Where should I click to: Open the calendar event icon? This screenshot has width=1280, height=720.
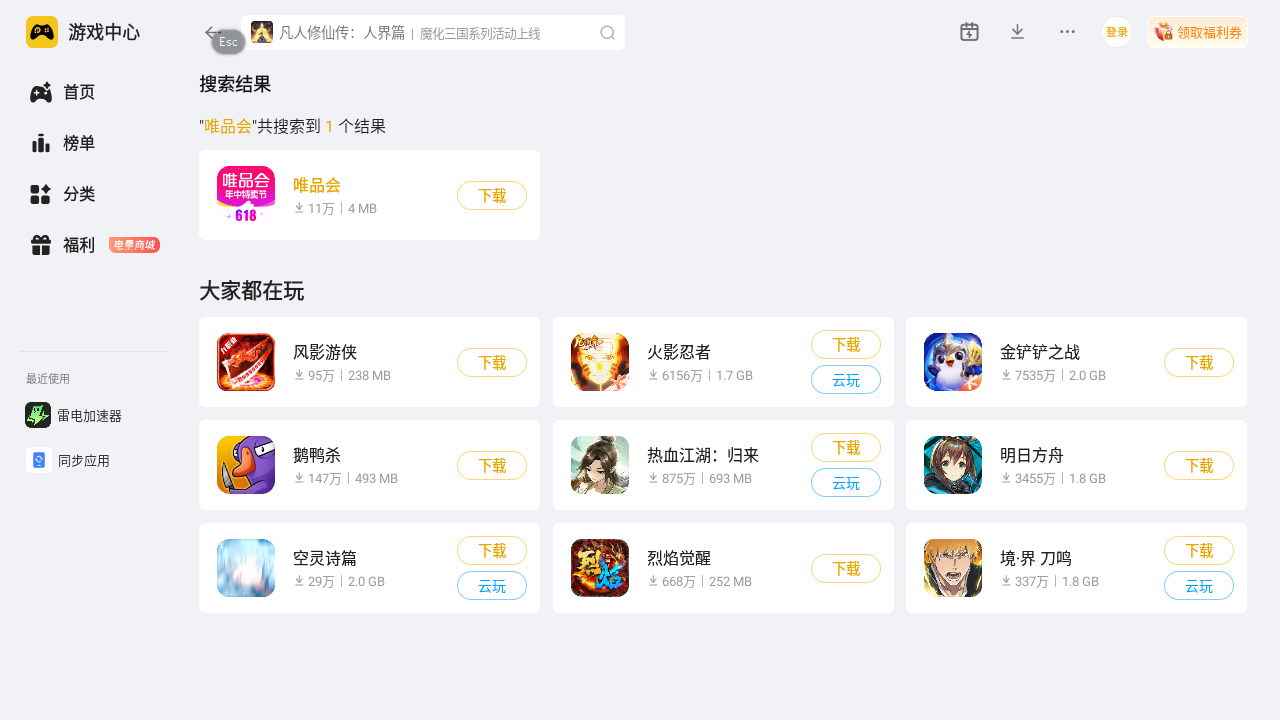point(969,32)
